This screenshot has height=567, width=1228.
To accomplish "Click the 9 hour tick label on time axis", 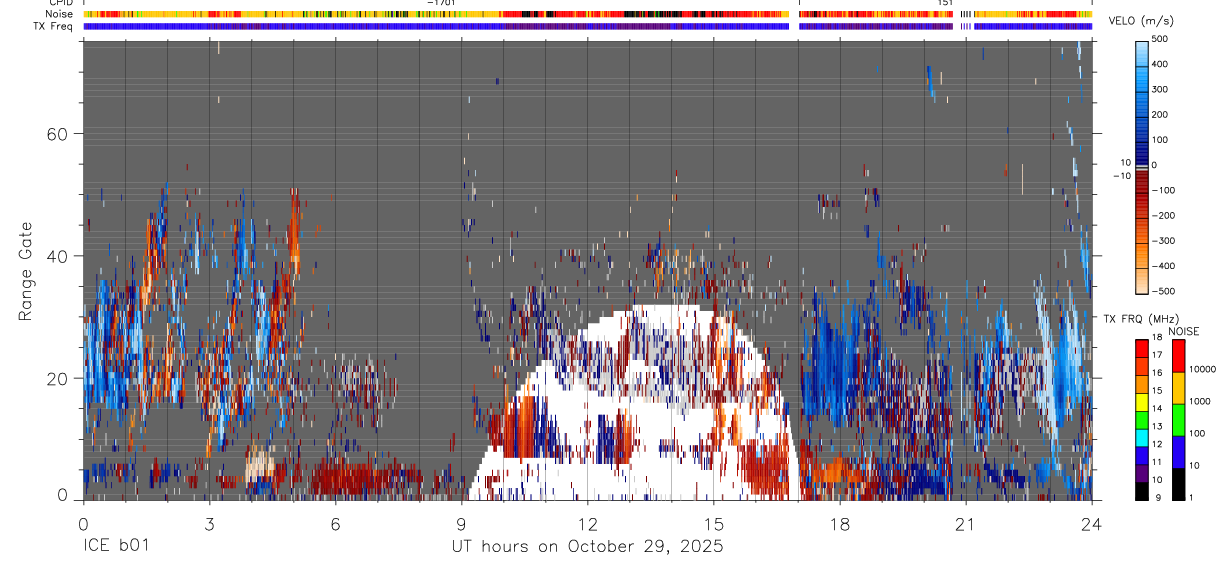I will (x=461, y=524).
